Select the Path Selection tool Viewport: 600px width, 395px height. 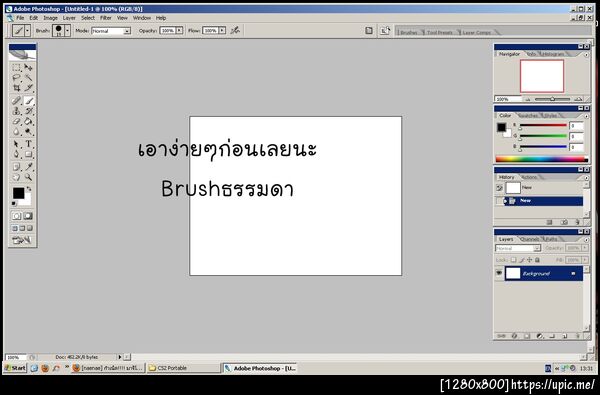pos(16,144)
